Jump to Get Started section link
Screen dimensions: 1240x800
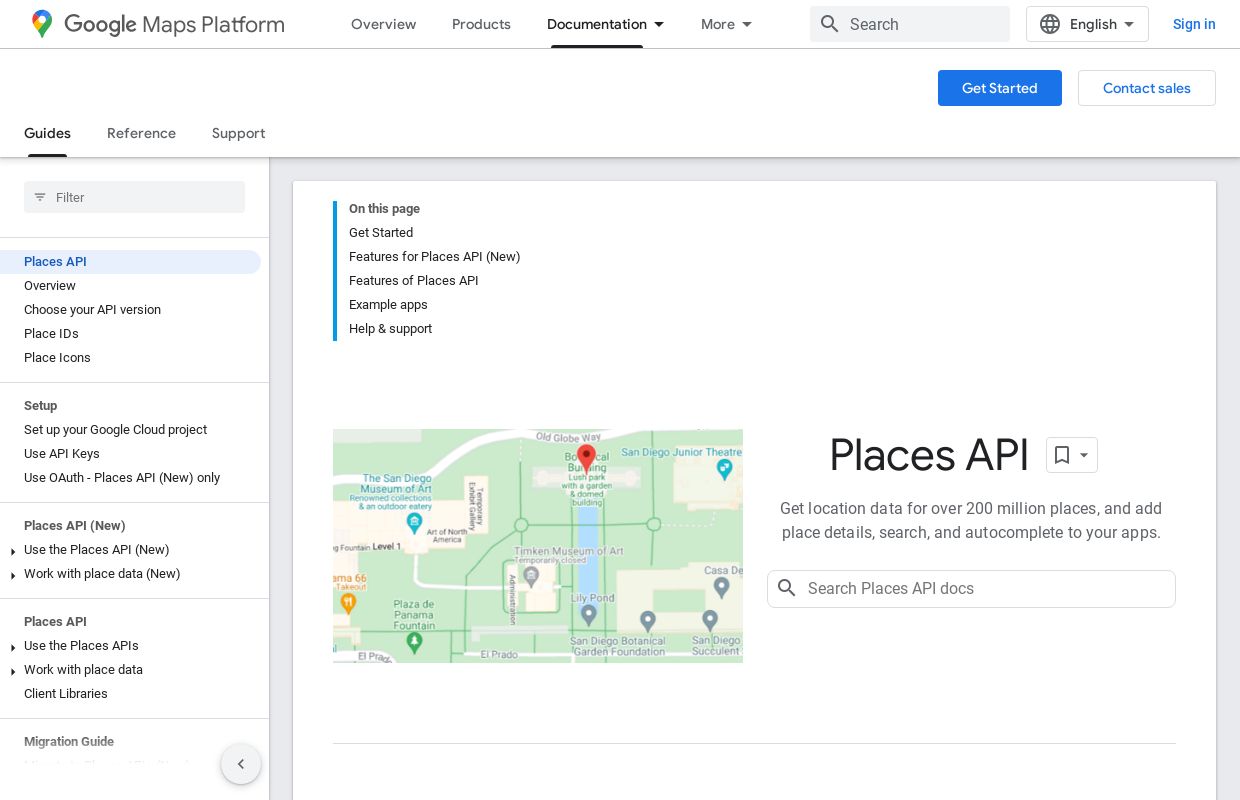pyautogui.click(x=381, y=232)
